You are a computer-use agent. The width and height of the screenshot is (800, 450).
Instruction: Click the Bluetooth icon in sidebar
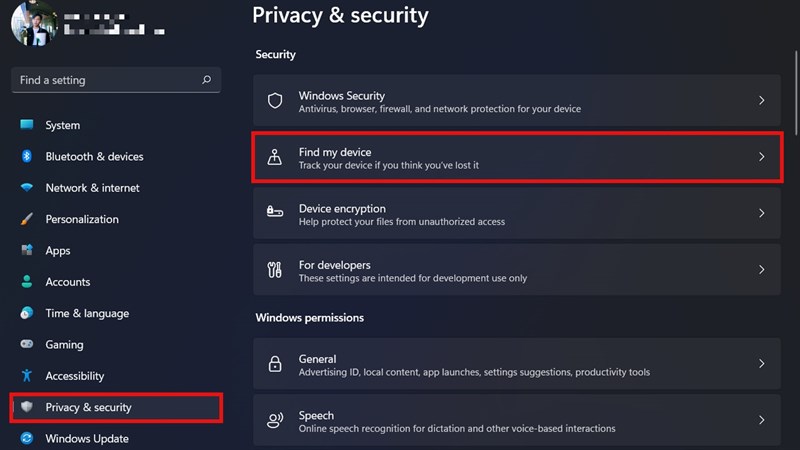point(27,156)
